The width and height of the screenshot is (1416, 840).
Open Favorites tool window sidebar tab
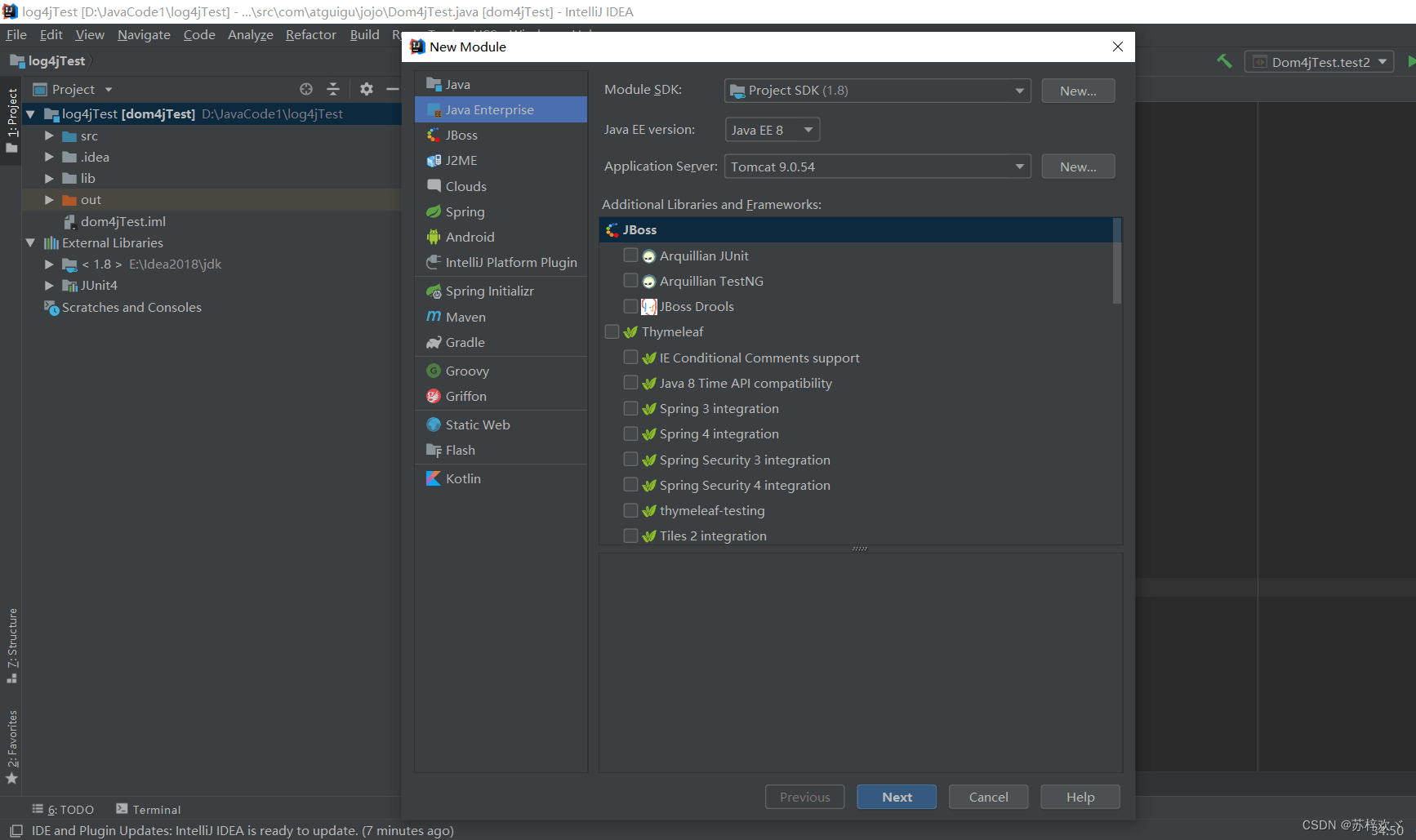point(11,746)
